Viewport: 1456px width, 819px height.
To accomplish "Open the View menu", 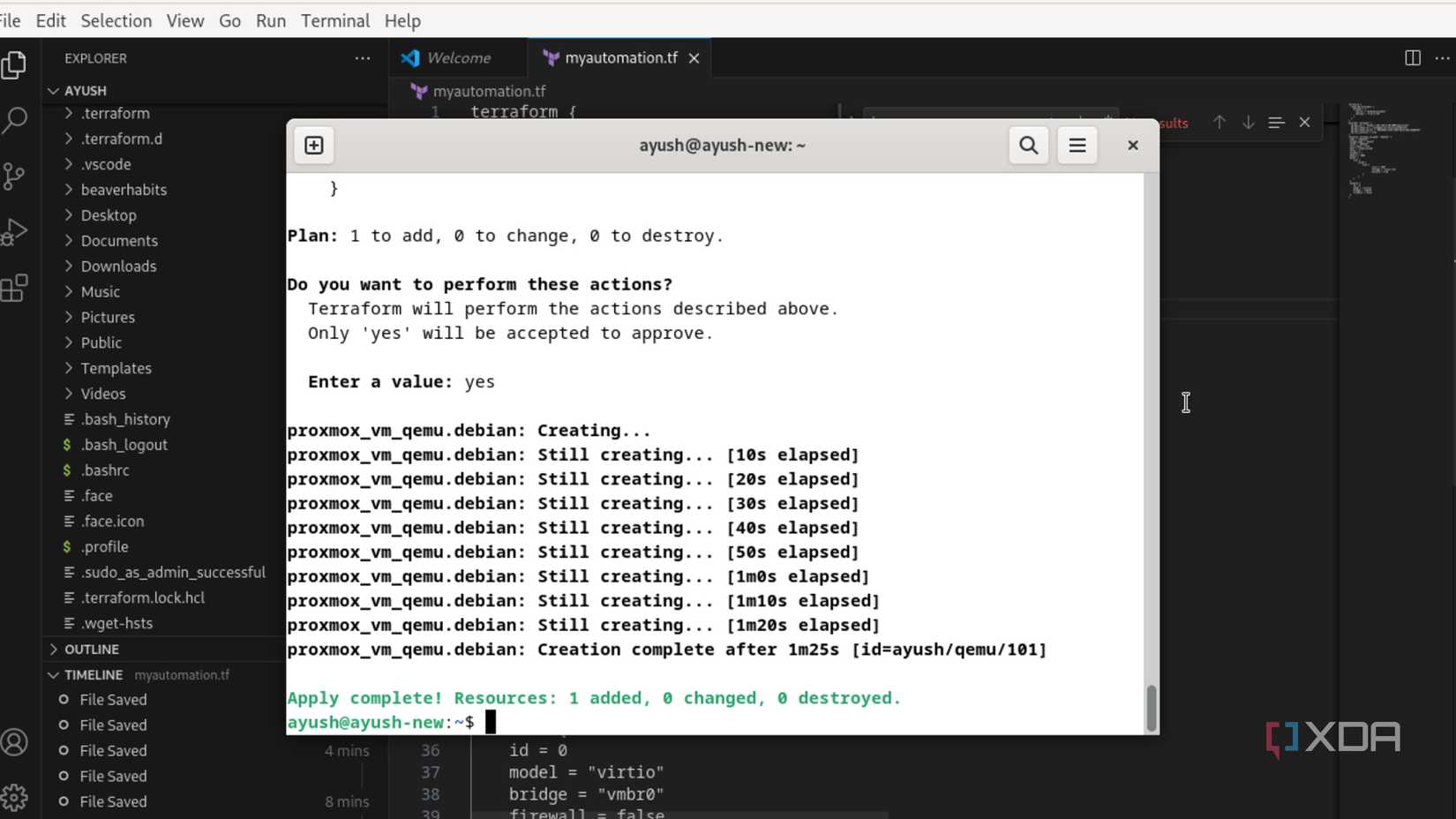I will click(x=185, y=20).
